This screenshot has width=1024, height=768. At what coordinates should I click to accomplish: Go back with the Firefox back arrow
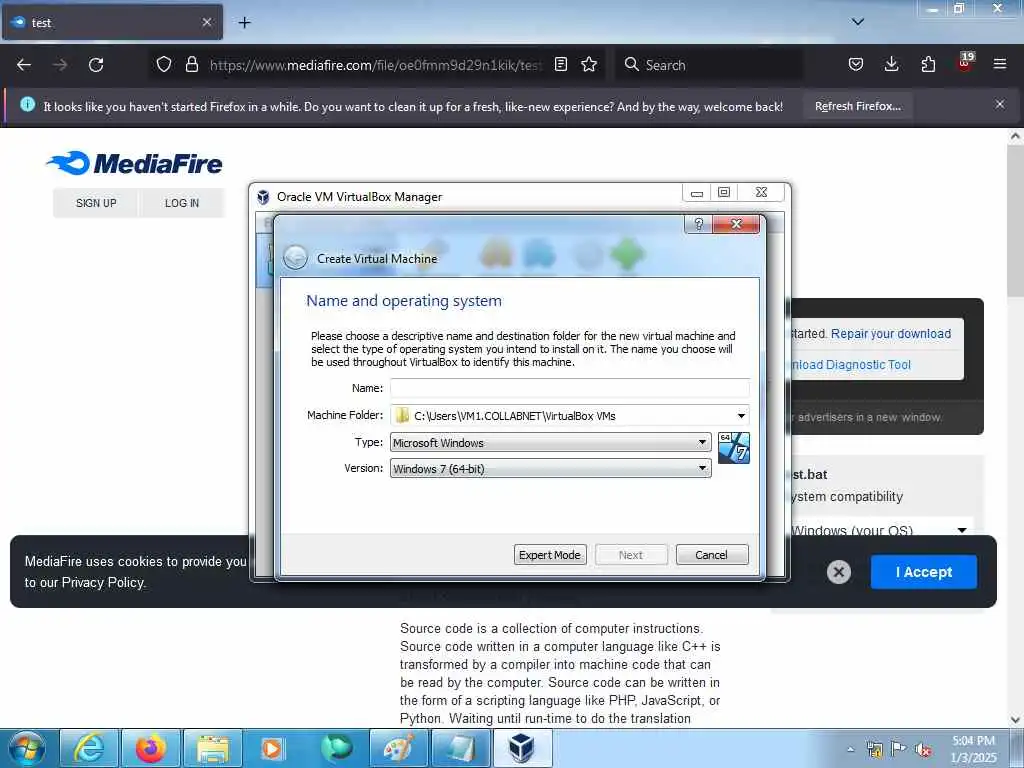(24, 65)
